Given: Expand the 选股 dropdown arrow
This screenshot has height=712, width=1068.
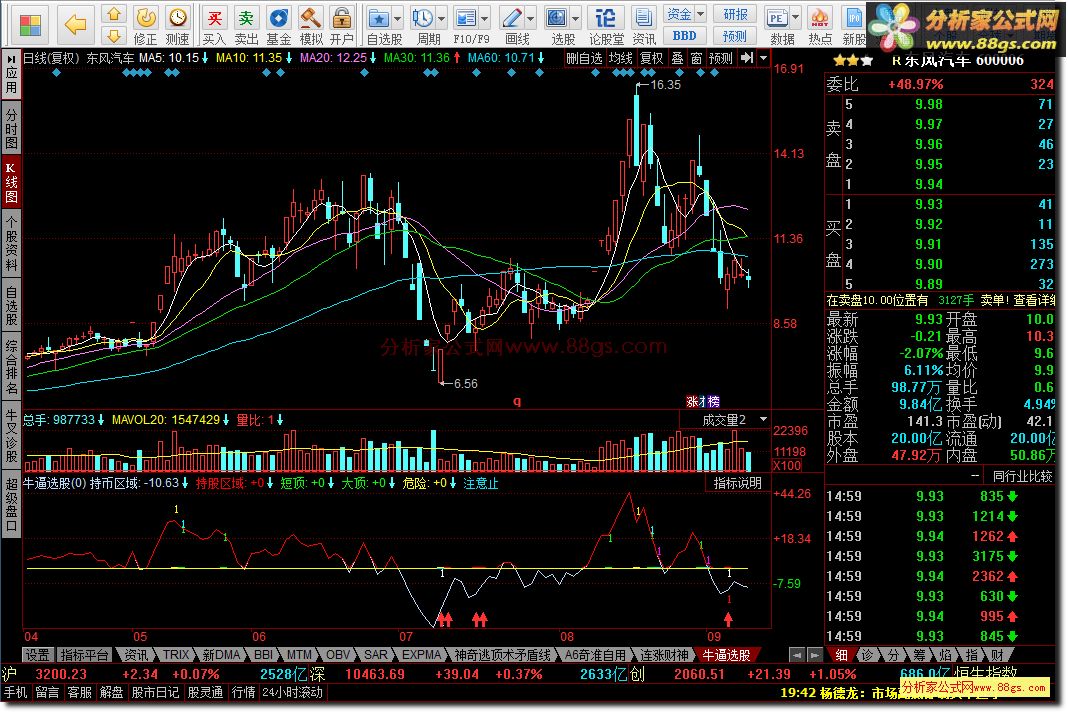Looking at the screenshot, I should click(576, 19).
